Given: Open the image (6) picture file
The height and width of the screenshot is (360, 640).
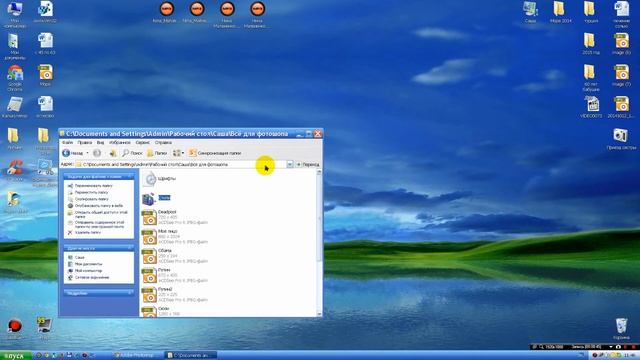Looking at the screenshot, I should (621, 44).
